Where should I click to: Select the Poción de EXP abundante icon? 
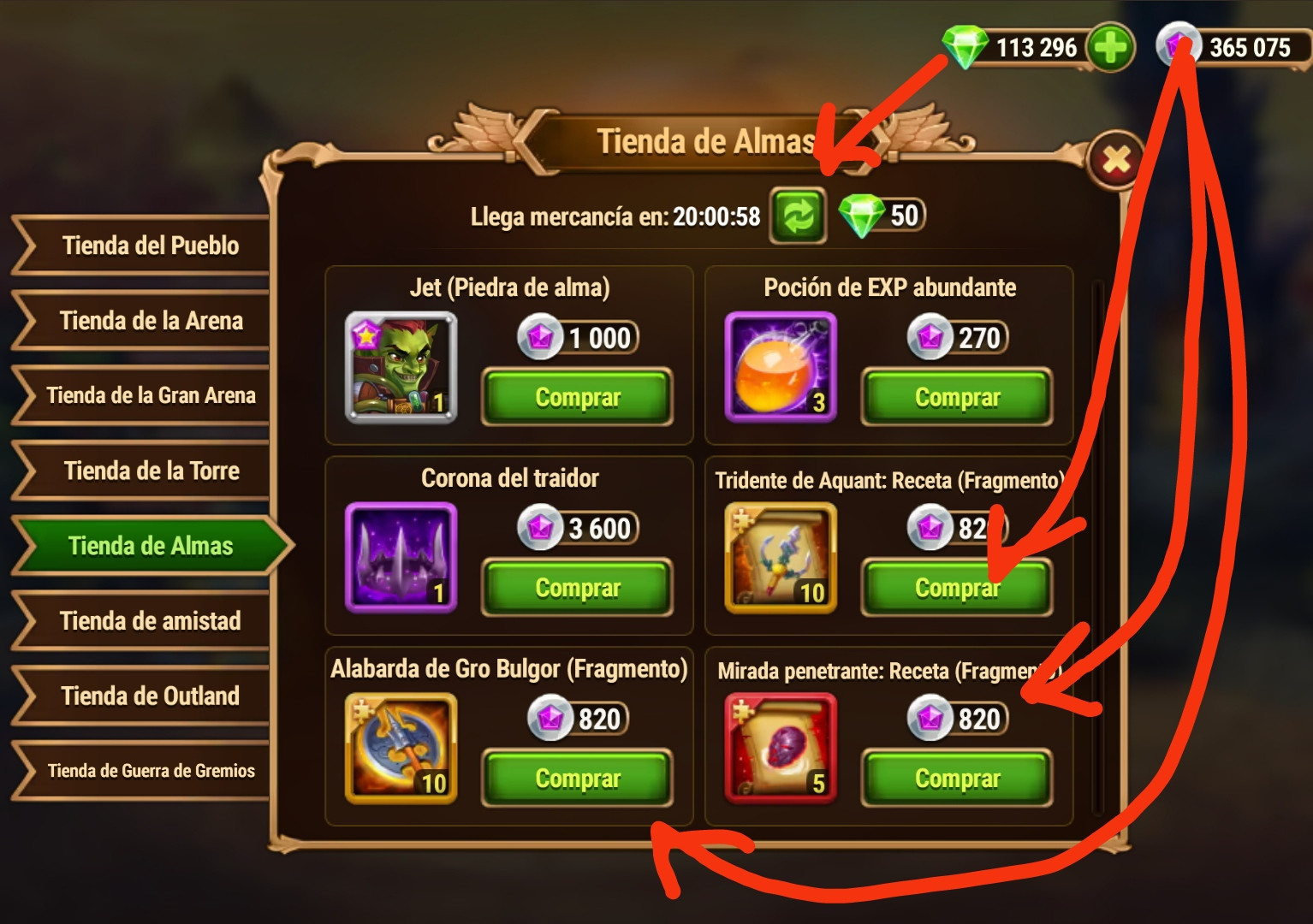(781, 367)
